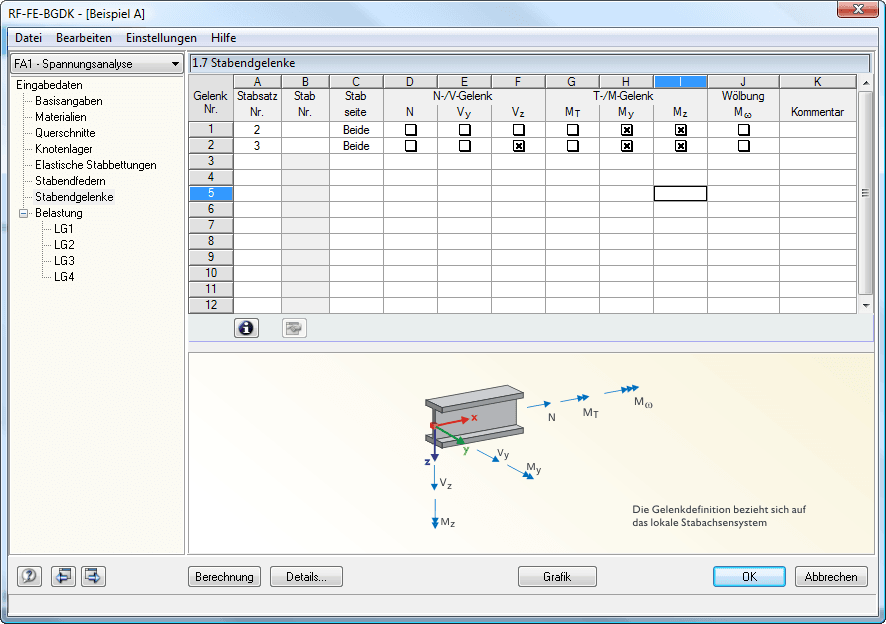The image size is (886, 624).
Task: Click table scrollbar down arrow
Action: coord(865,306)
